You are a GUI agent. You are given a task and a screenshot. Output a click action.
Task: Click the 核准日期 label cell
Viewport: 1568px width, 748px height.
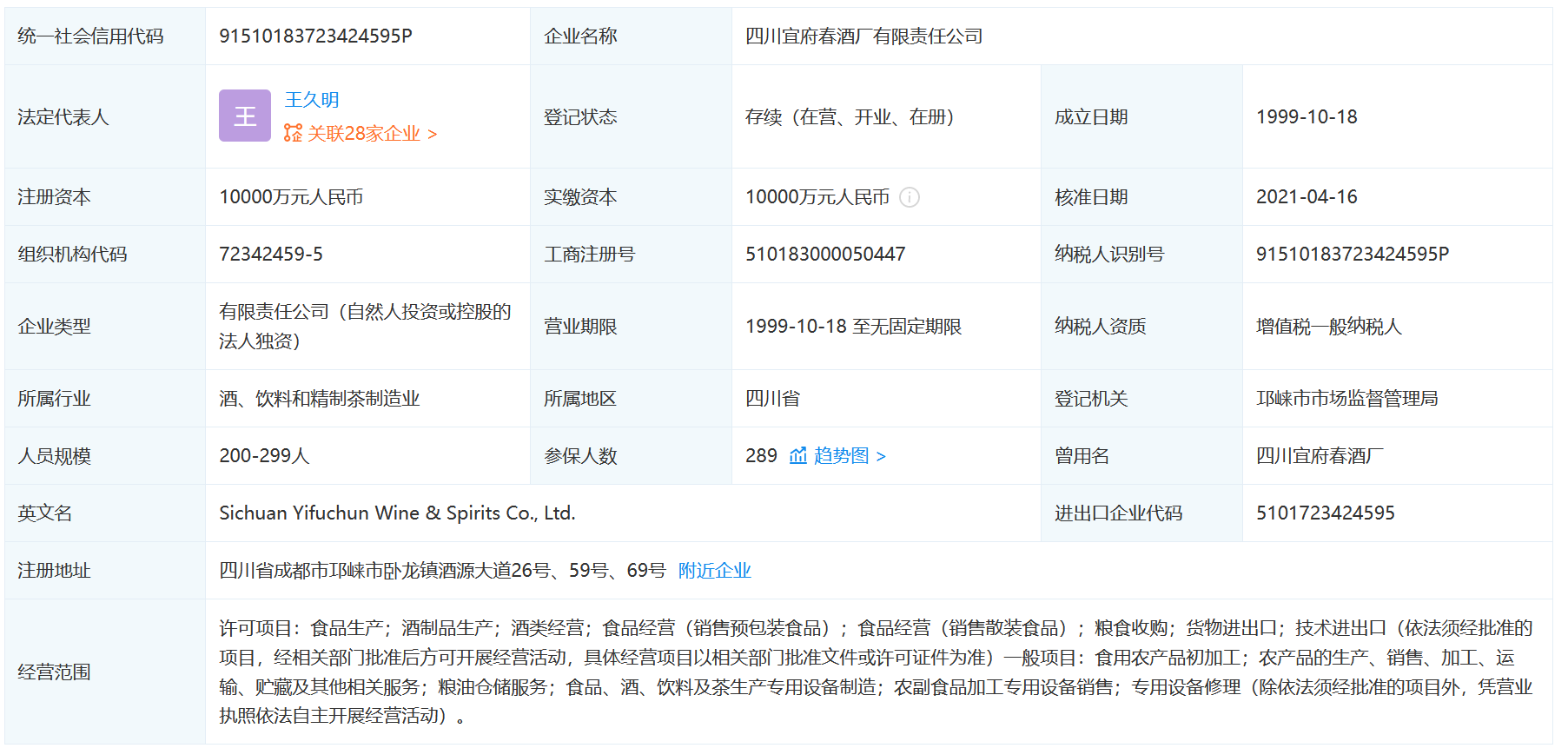pos(1141,197)
